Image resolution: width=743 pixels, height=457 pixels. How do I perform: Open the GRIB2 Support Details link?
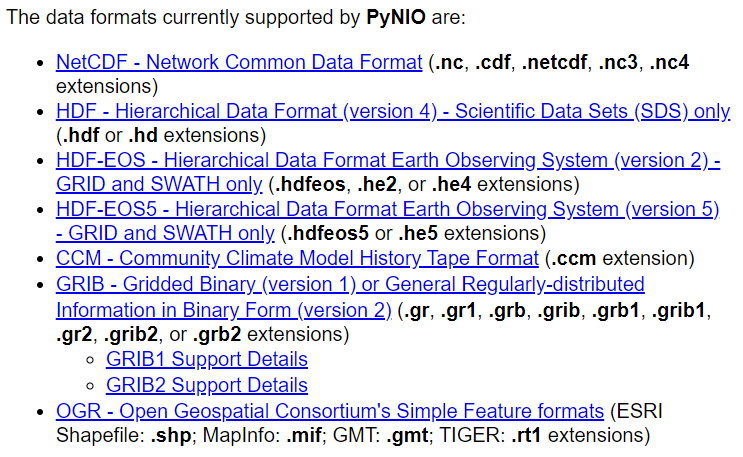(x=207, y=385)
